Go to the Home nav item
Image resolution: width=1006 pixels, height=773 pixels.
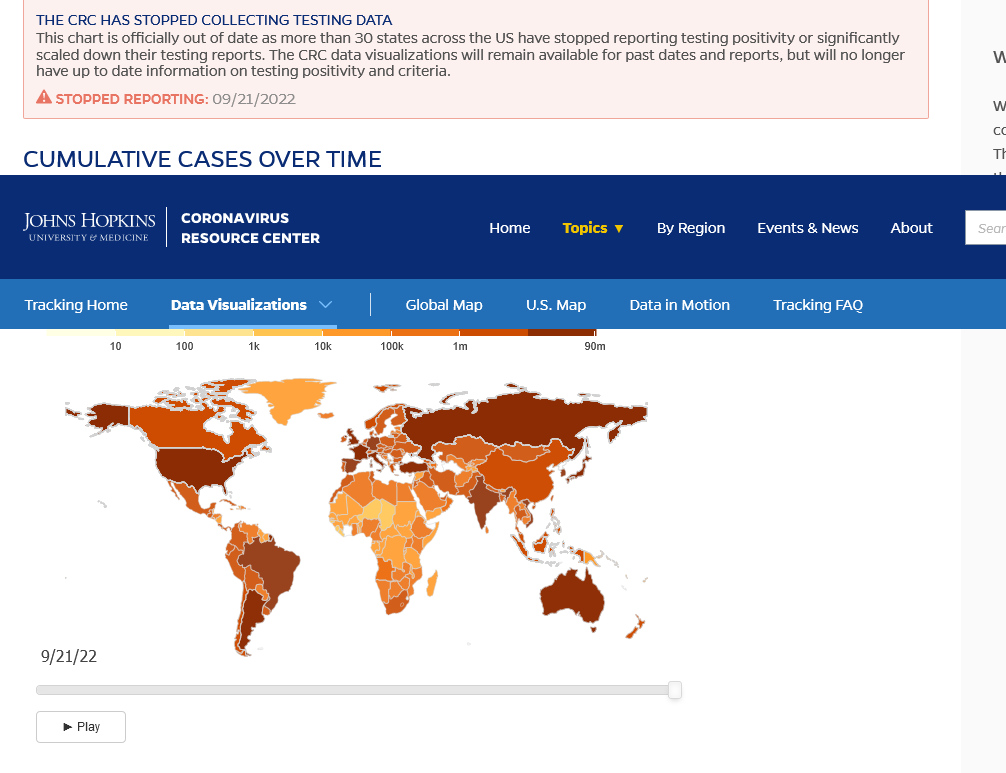pos(509,228)
